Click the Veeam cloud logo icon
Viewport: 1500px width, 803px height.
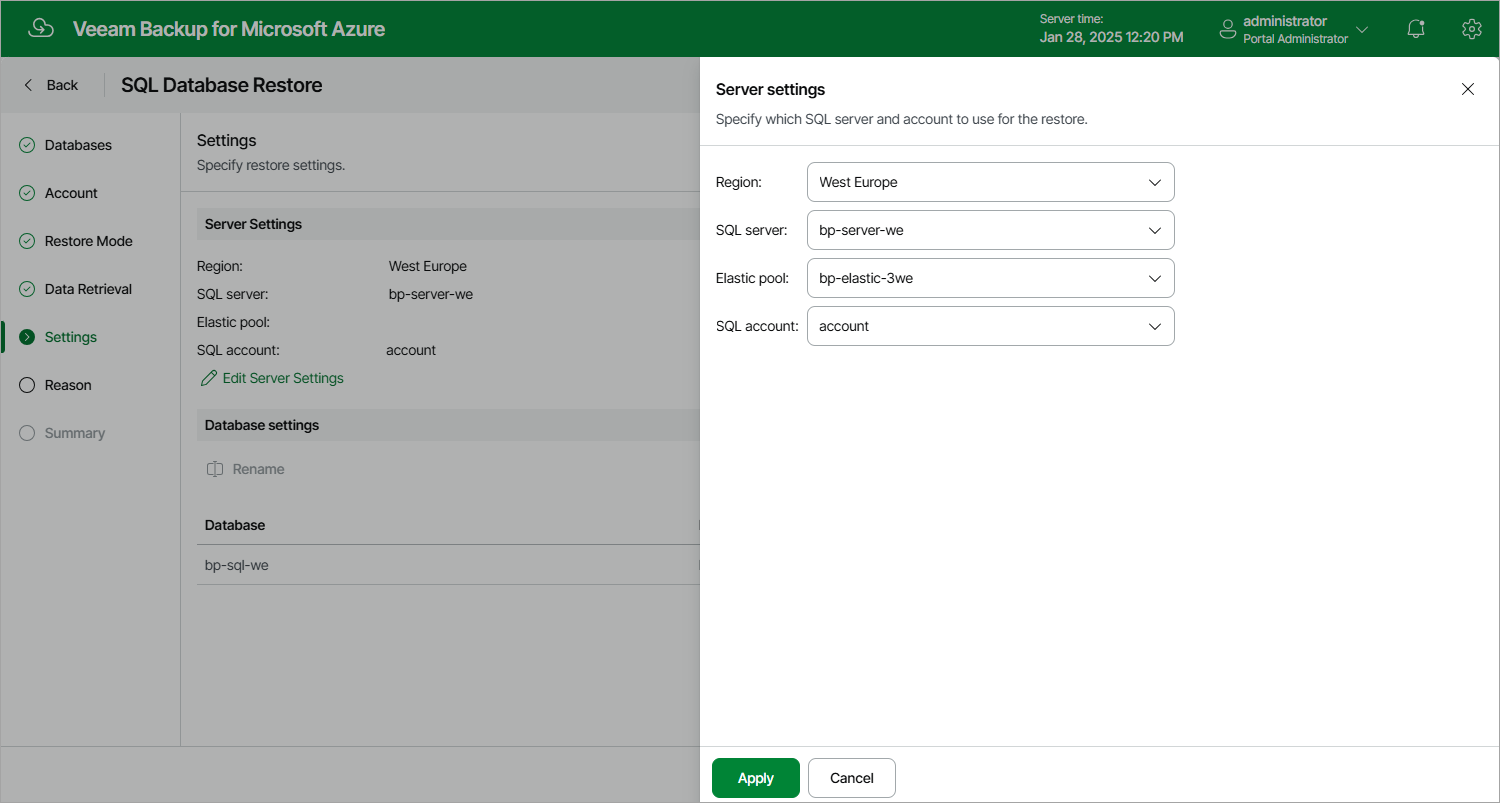41,28
